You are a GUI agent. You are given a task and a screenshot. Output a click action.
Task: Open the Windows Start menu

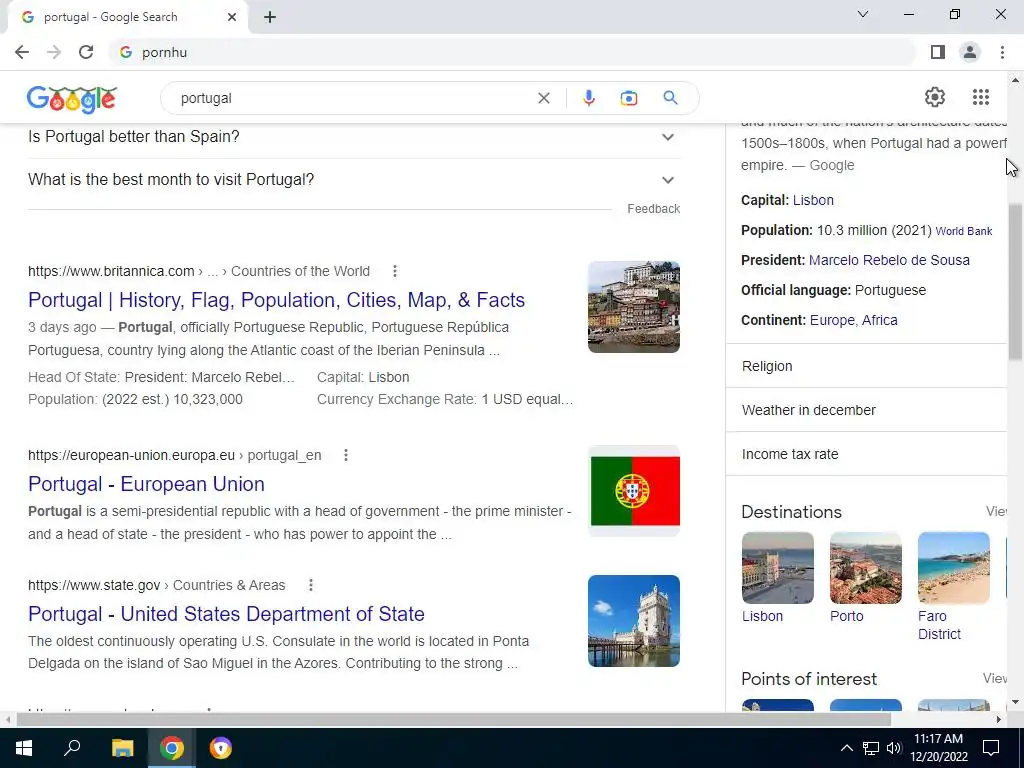tap(24, 748)
